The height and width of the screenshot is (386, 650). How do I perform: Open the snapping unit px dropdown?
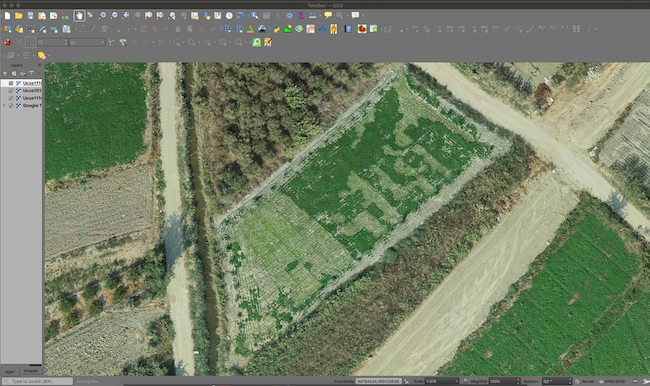pyautogui.click(x=87, y=42)
